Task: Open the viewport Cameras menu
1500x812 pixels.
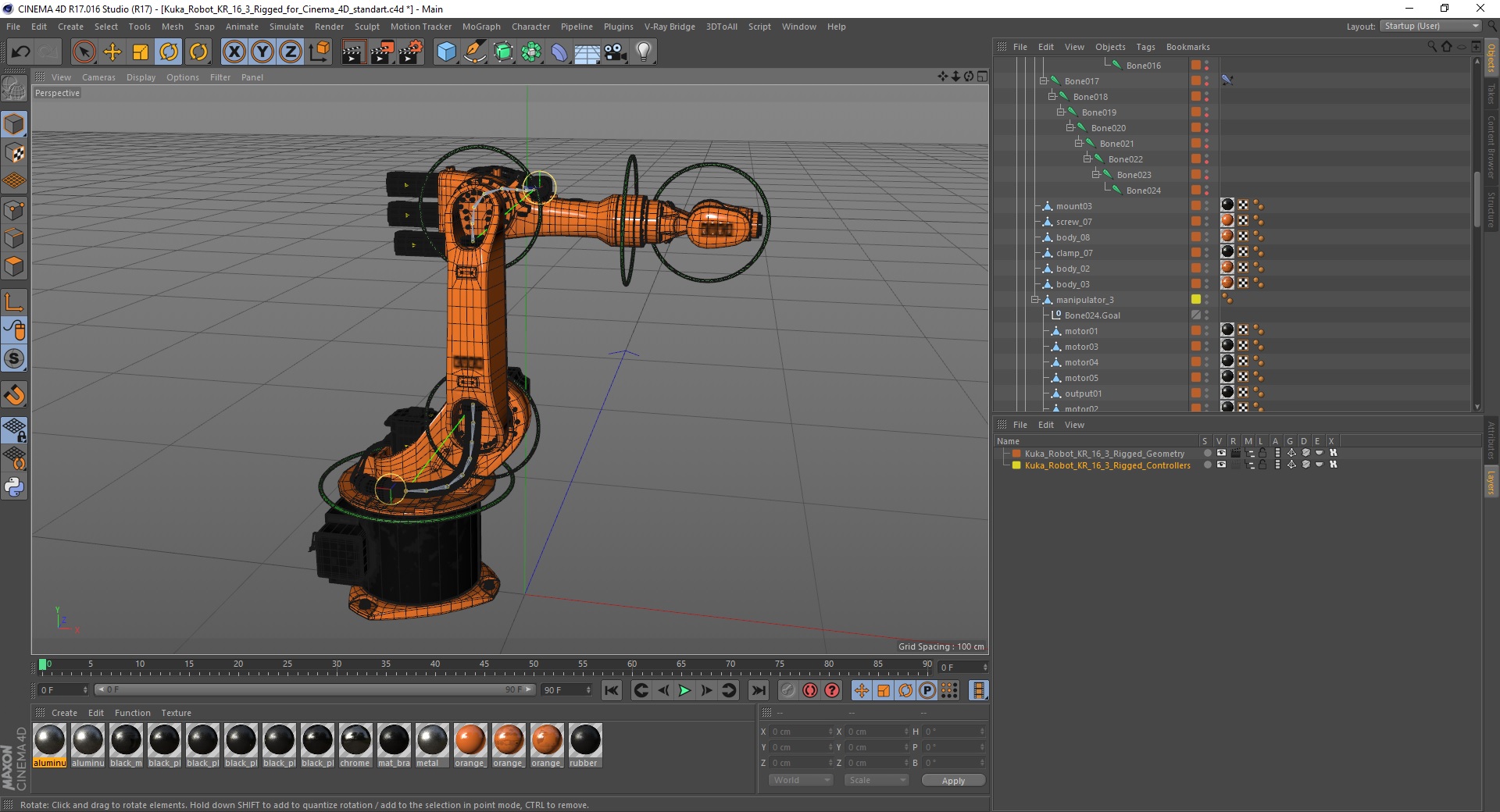Action: (98, 77)
